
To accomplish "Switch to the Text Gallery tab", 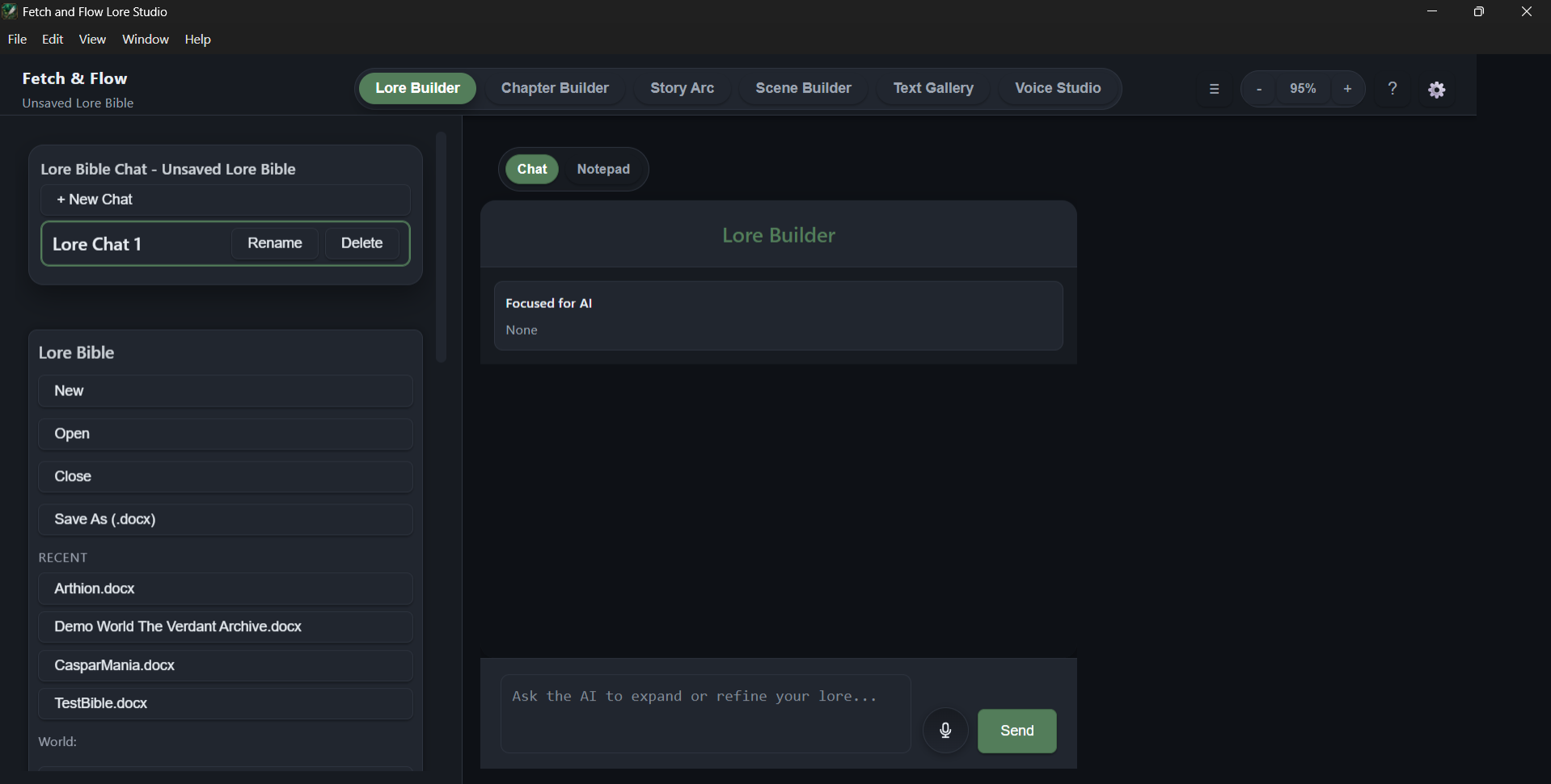I will point(933,88).
